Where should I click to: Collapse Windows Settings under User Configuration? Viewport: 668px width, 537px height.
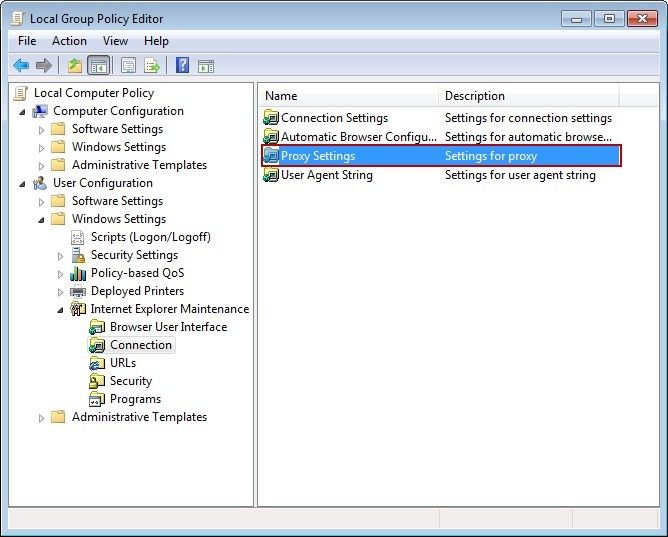point(41,220)
